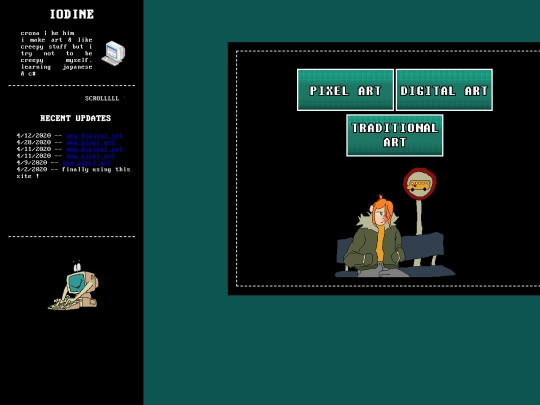Click the RECENT UPDATES heading

[x=75, y=118]
